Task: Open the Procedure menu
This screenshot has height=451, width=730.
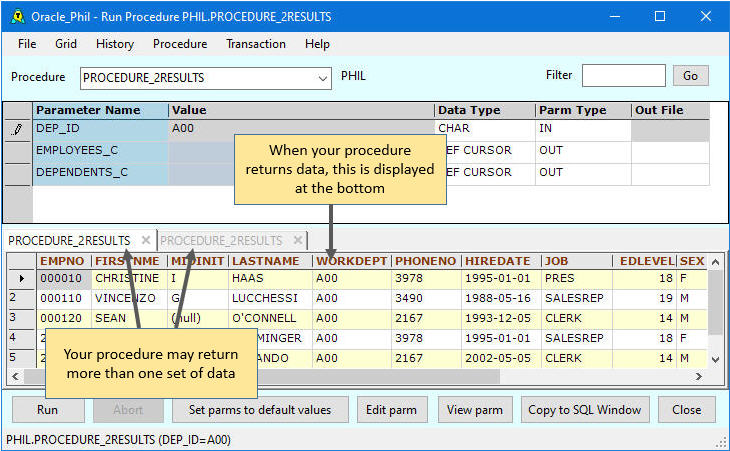Action: pos(180,44)
